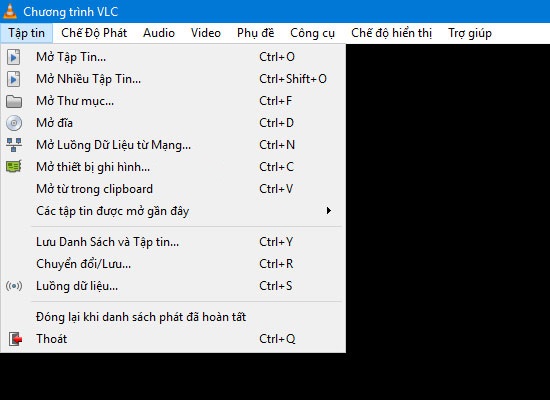Click the Ctrl+Y shortcut label

pyautogui.click(x=276, y=242)
